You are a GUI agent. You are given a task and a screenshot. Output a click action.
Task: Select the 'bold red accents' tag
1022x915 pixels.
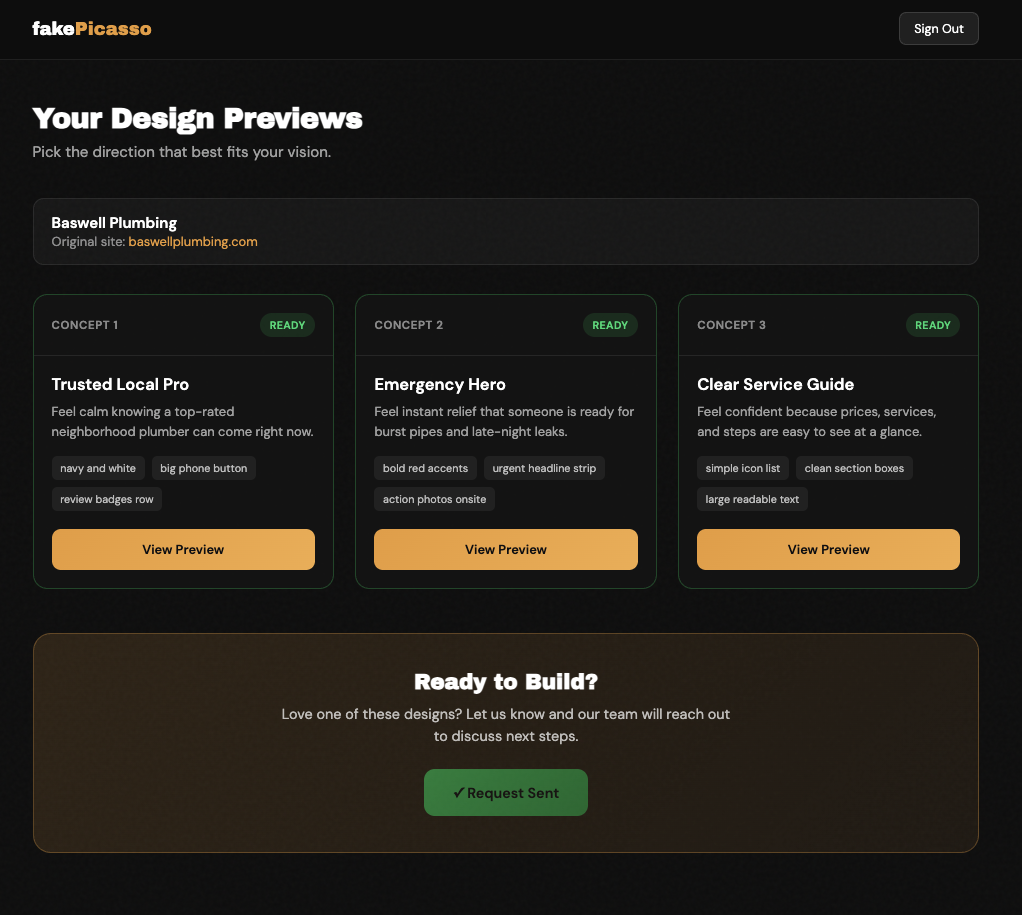coord(425,467)
